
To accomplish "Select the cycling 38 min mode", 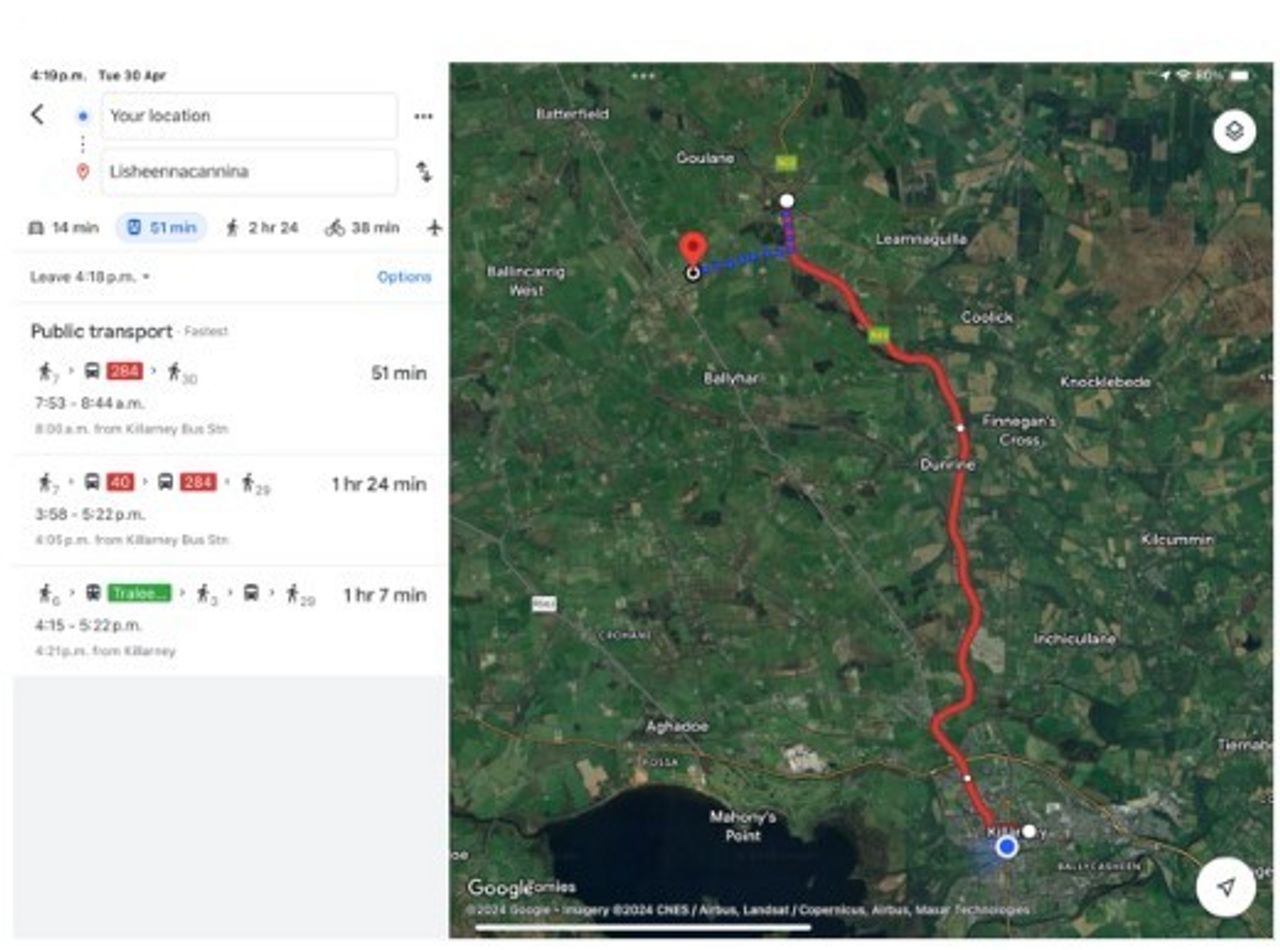I will (362, 228).
